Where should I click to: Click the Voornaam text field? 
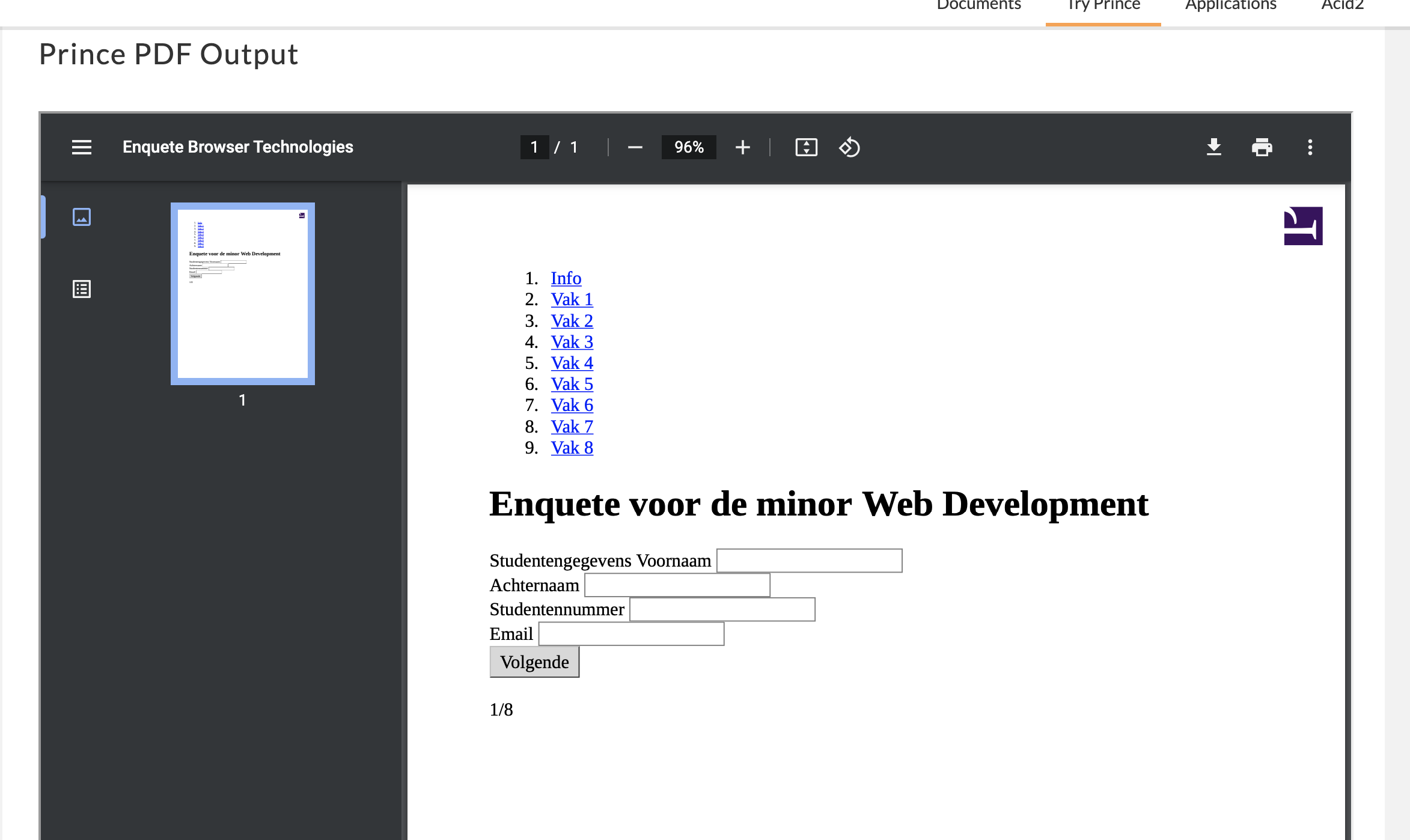point(810,560)
